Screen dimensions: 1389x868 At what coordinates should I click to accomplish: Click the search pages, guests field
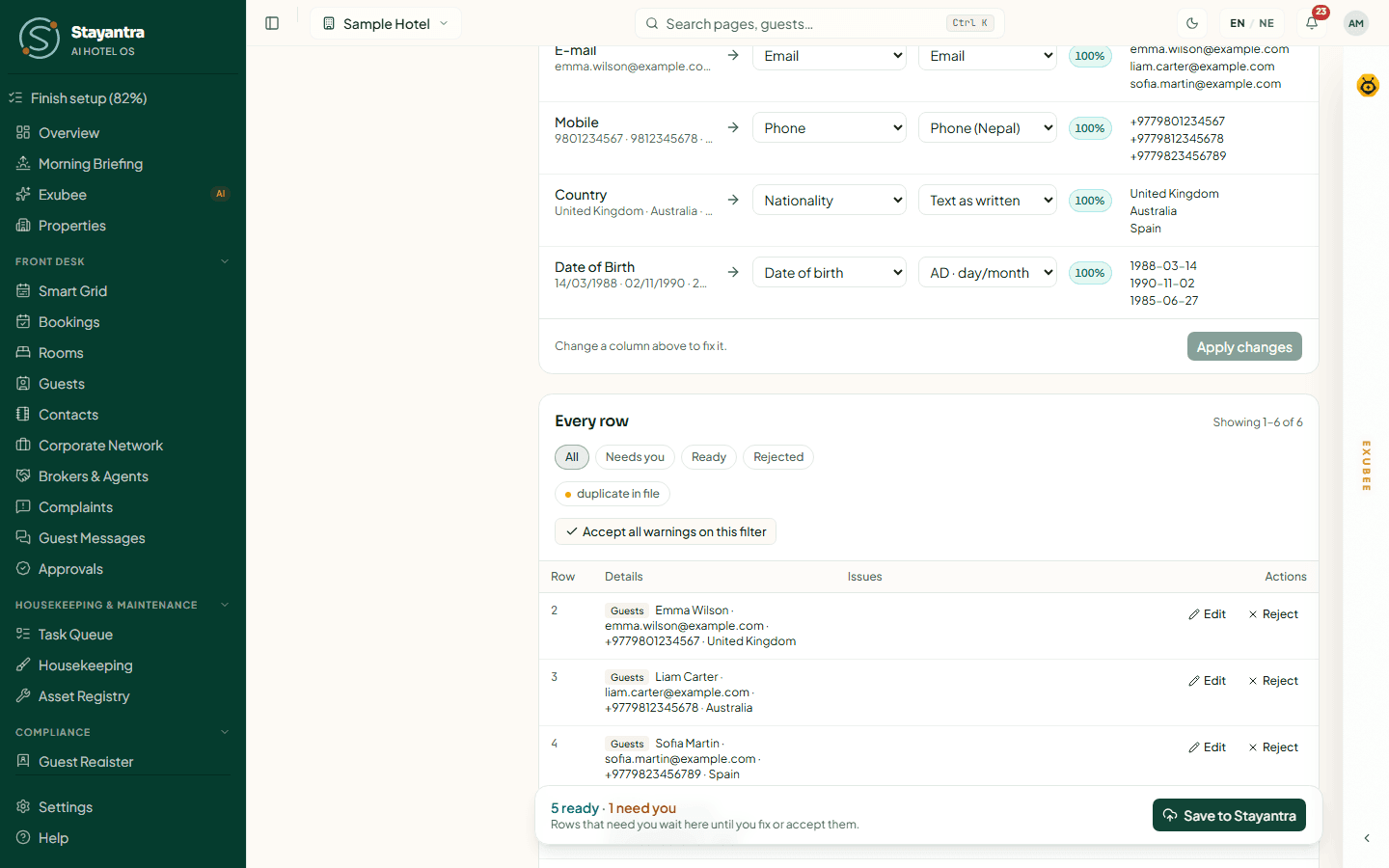click(x=820, y=23)
